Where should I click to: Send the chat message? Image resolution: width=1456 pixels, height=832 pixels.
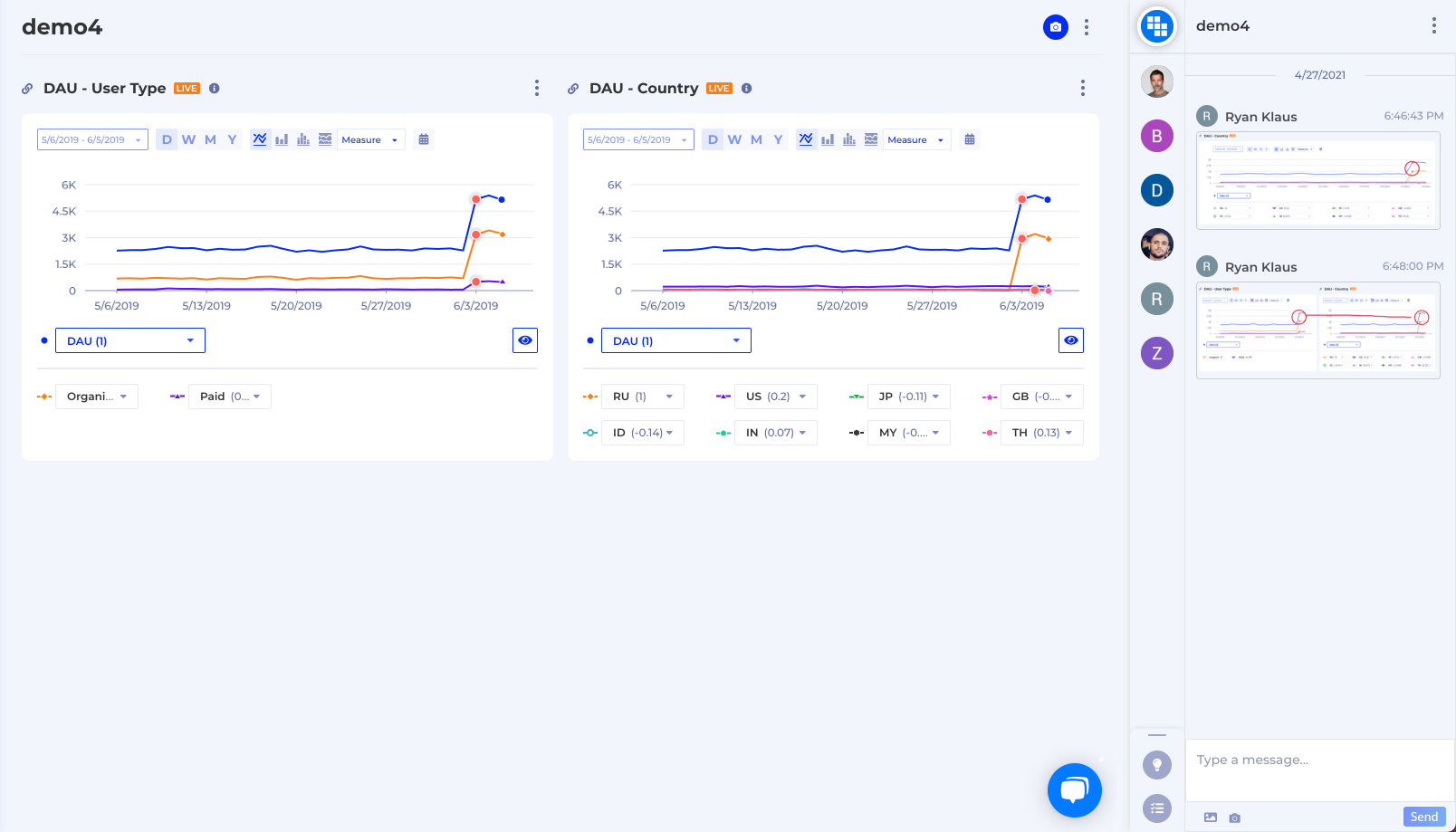point(1423,817)
